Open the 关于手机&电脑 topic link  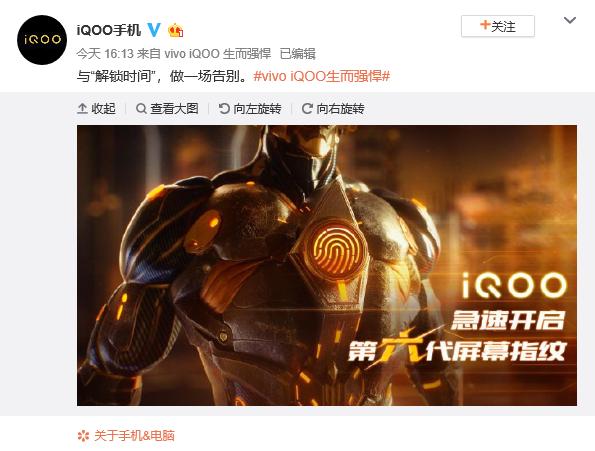click(134, 436)
